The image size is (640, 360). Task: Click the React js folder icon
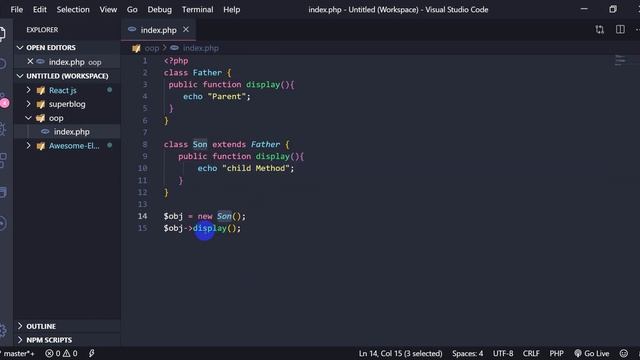tap(40, 91)
